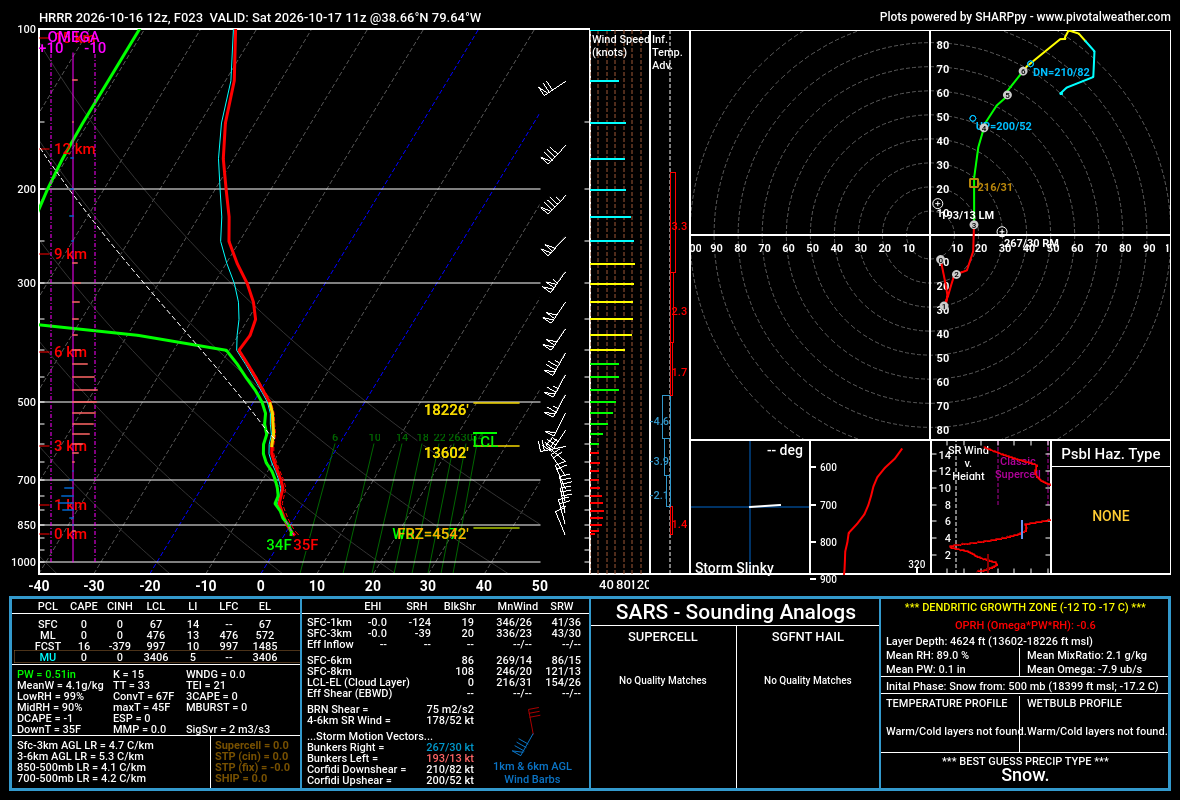This screenshot has height=800, width=1180.
Task: Click the 13602' height label
Action: 446,452
